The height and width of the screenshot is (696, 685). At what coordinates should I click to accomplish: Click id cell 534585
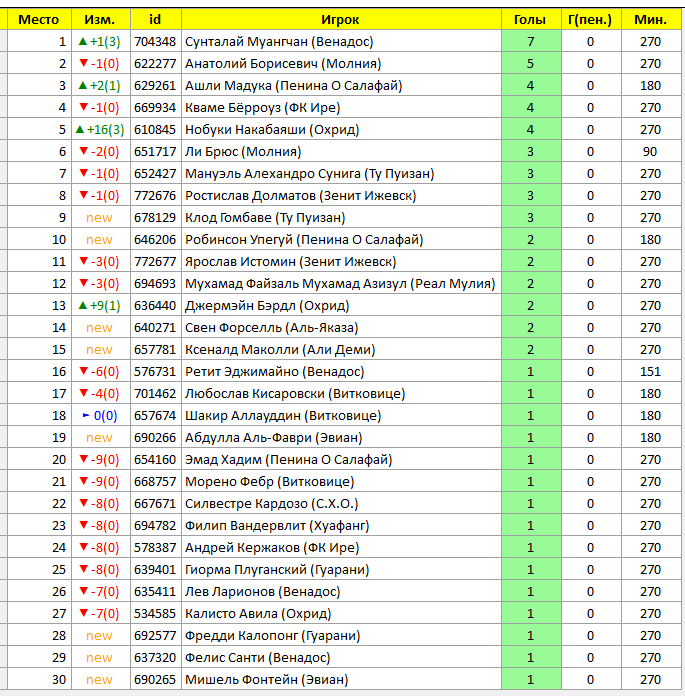click(155, 613)
